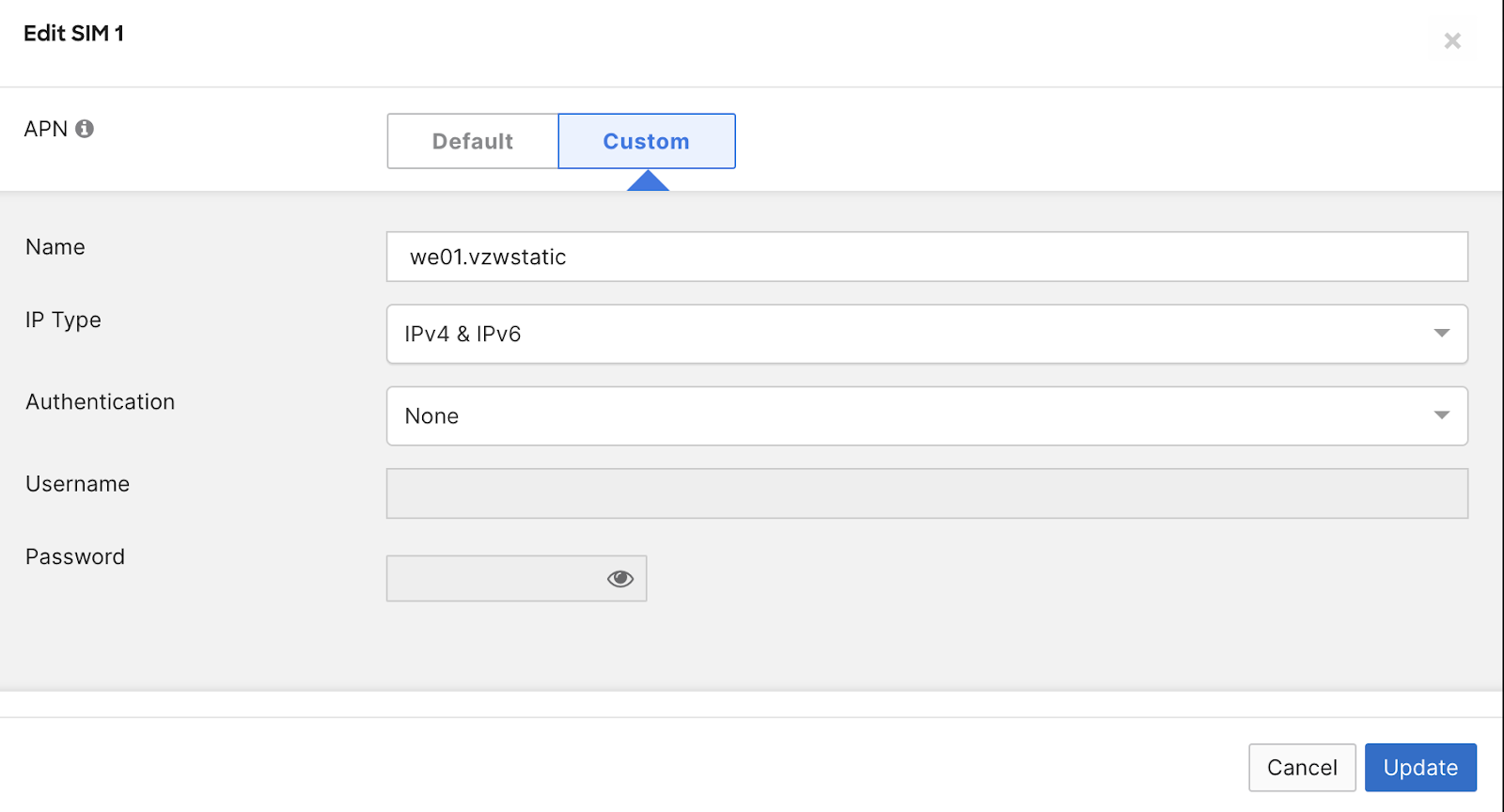The image size is (1504, 812).
Task: Click the IP Type label
Action: click(63, 320)
